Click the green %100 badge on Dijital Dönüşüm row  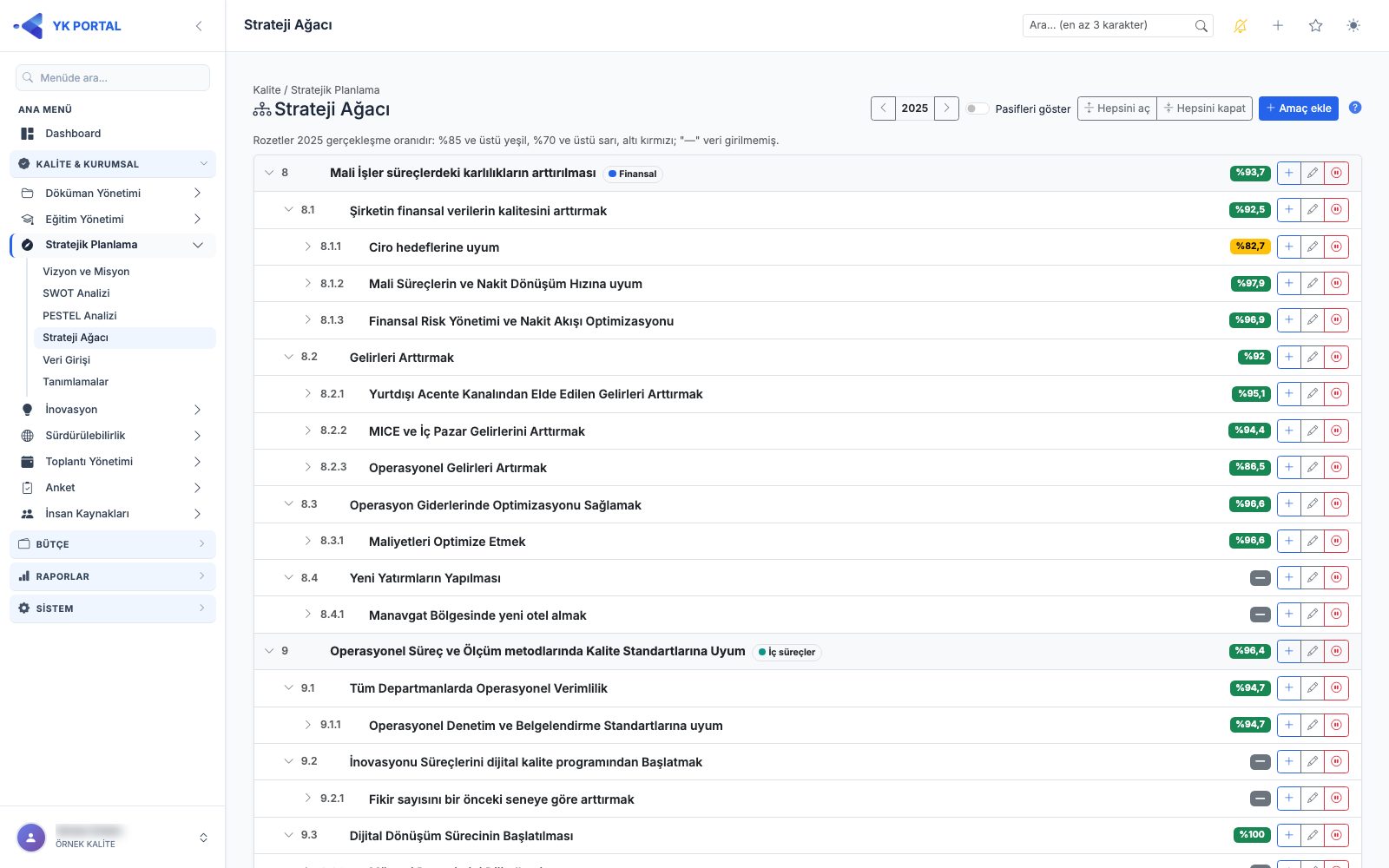pos(1252,835)
